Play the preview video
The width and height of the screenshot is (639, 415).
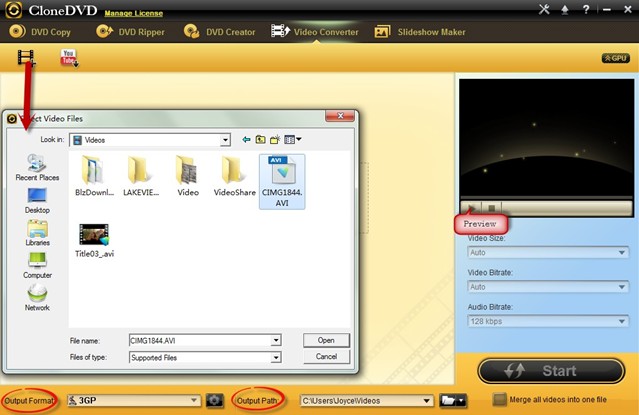pos(472,208)
